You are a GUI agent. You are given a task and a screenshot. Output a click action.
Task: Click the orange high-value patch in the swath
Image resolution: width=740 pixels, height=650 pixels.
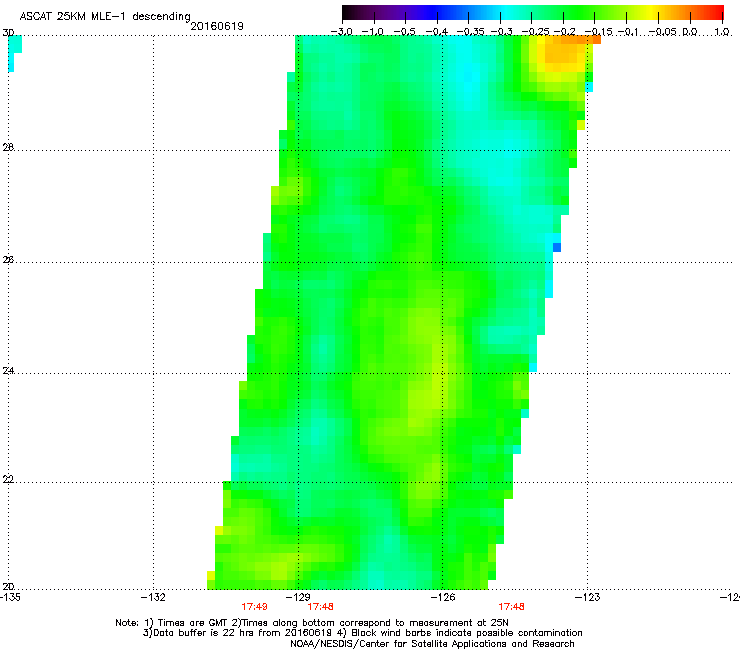click(x=564, y=53)
